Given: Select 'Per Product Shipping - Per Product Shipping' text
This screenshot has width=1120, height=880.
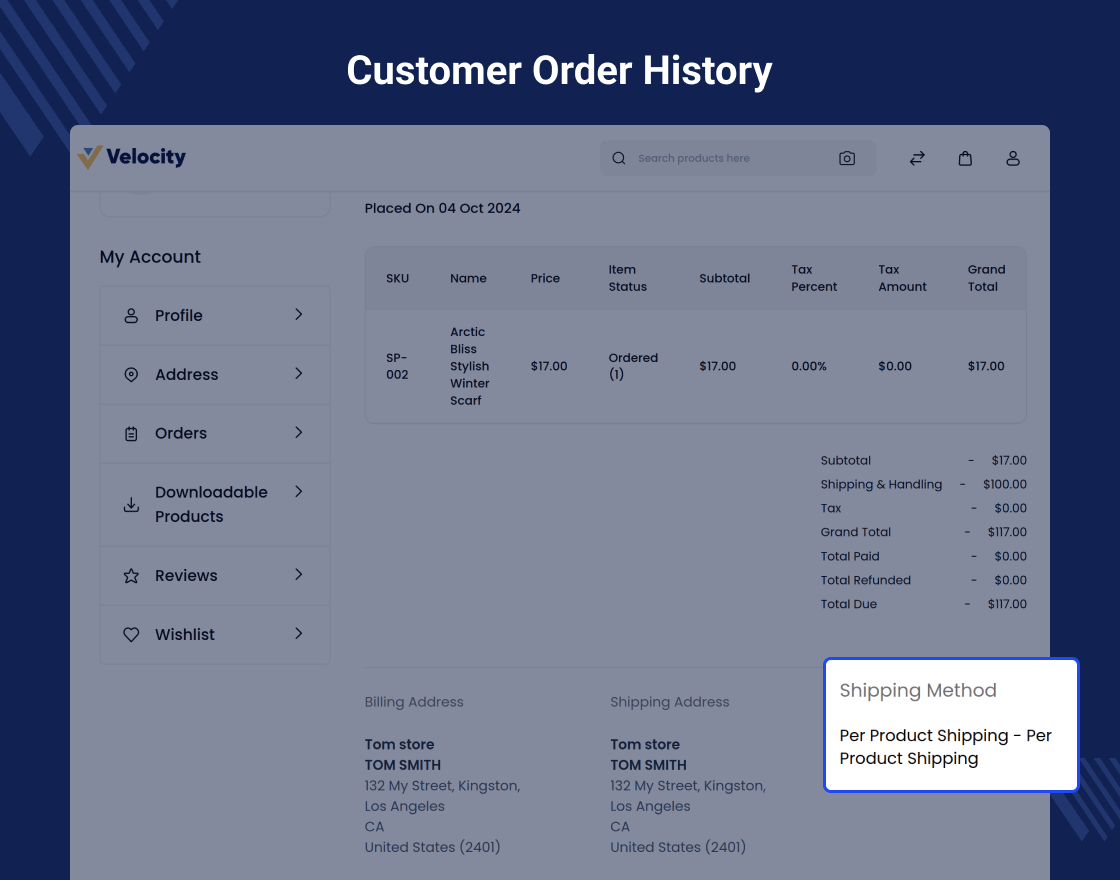Looking at the screenshot, I should (945, 747).
